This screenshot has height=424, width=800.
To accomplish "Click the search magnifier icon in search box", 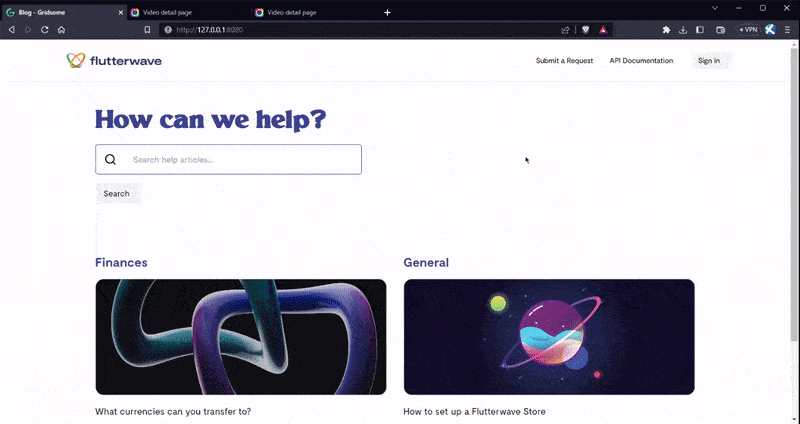I will [110, 160].
